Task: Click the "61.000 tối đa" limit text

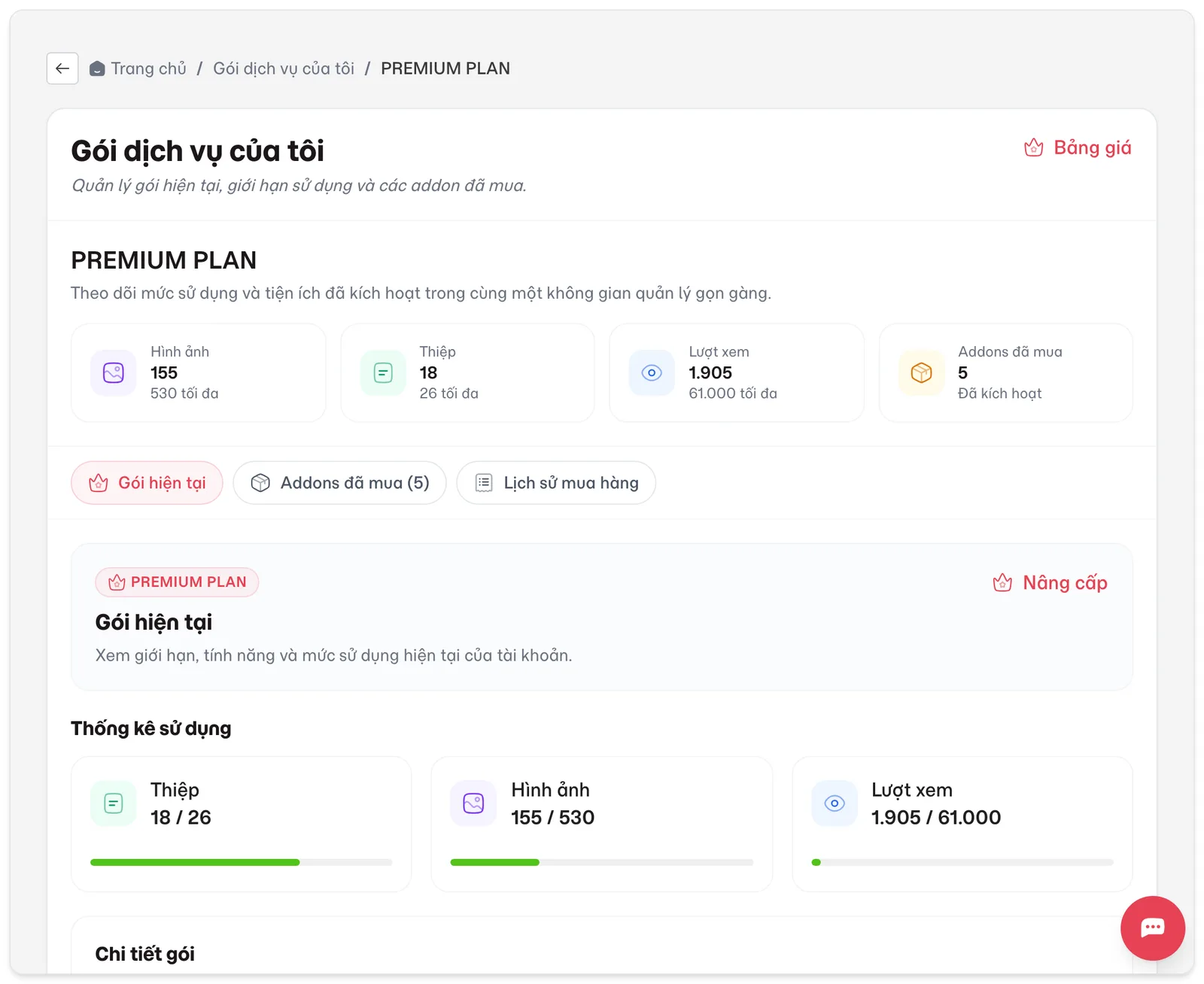Action: (733, 393)
